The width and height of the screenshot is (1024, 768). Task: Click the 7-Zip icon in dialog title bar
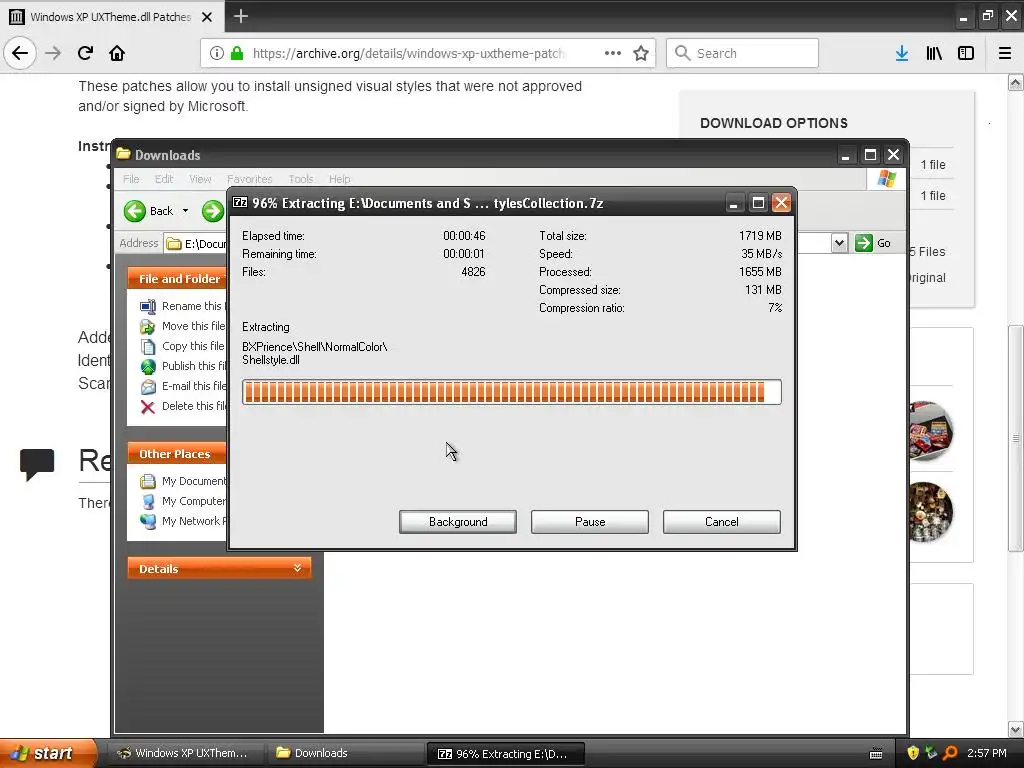pyautogui.click(x=240, y=202)
